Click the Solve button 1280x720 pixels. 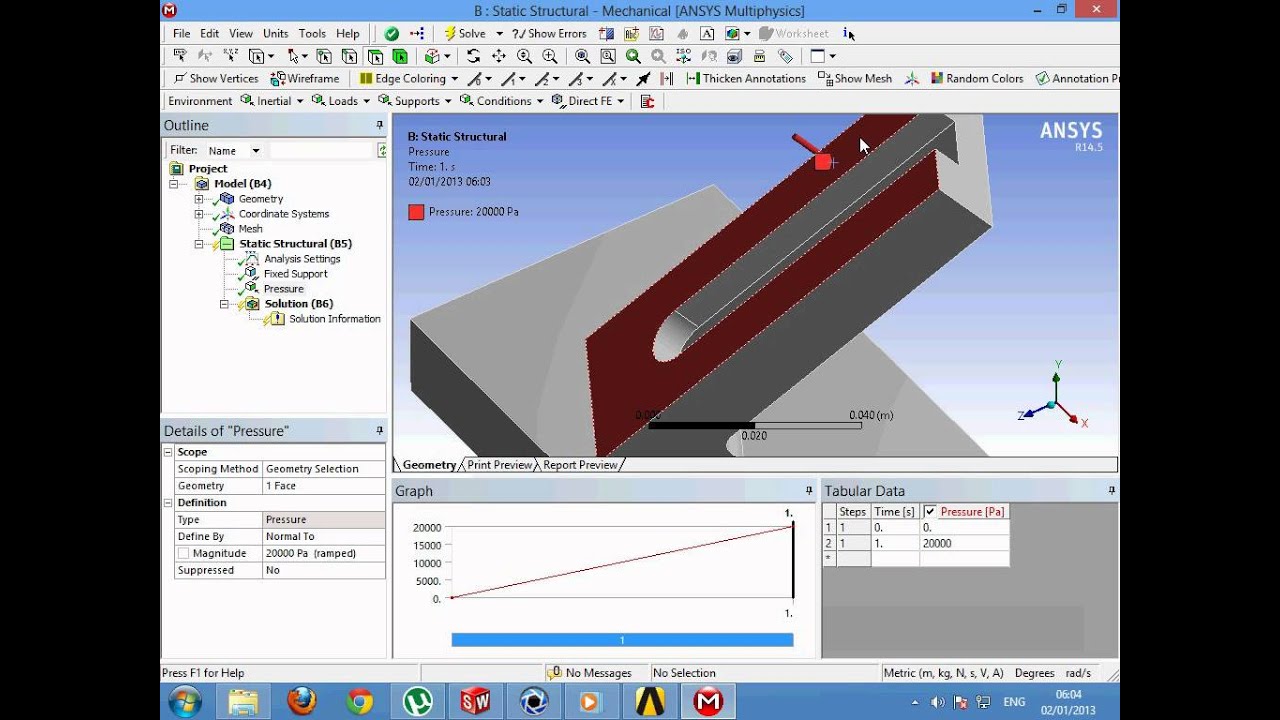point(464,33)
